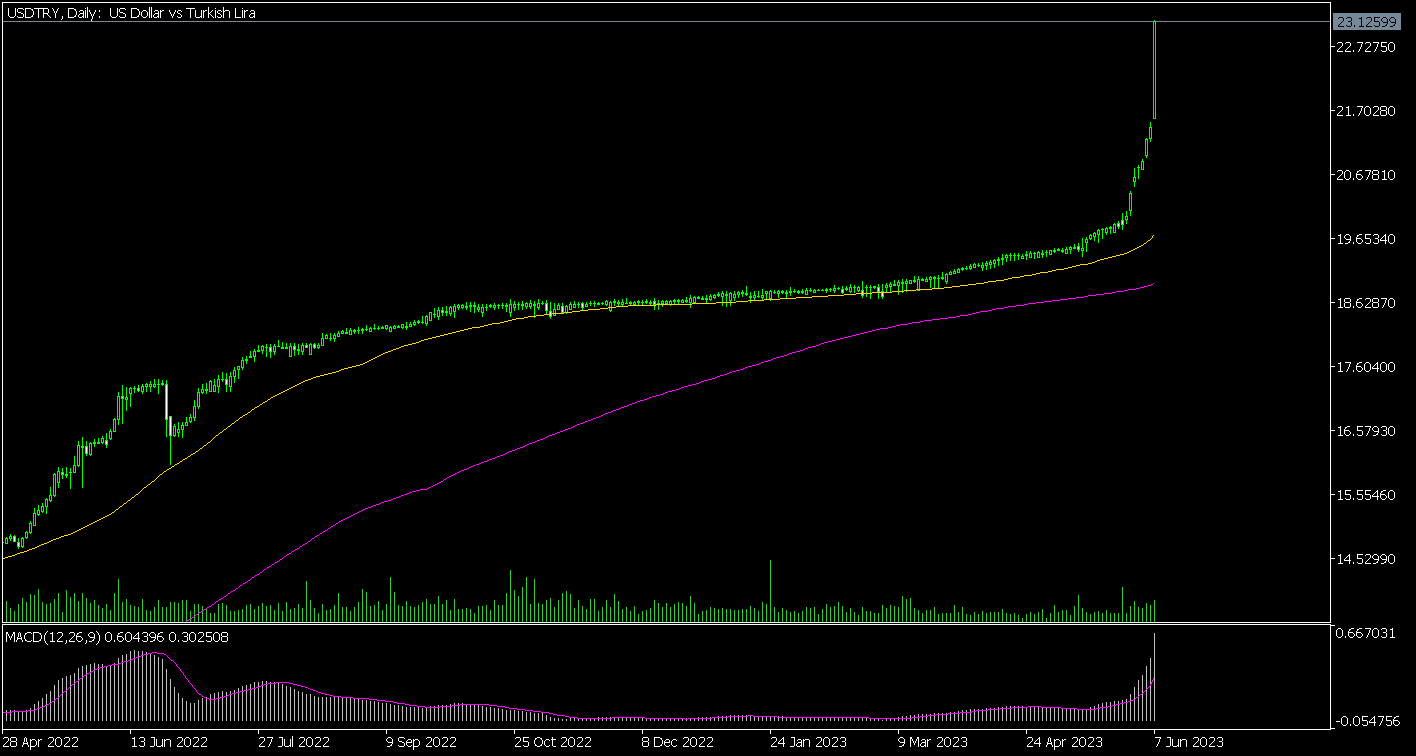Click the 9 Mar 2023 date label
The height and width of the screenshot is (756, 1416).
pos(933,743)
